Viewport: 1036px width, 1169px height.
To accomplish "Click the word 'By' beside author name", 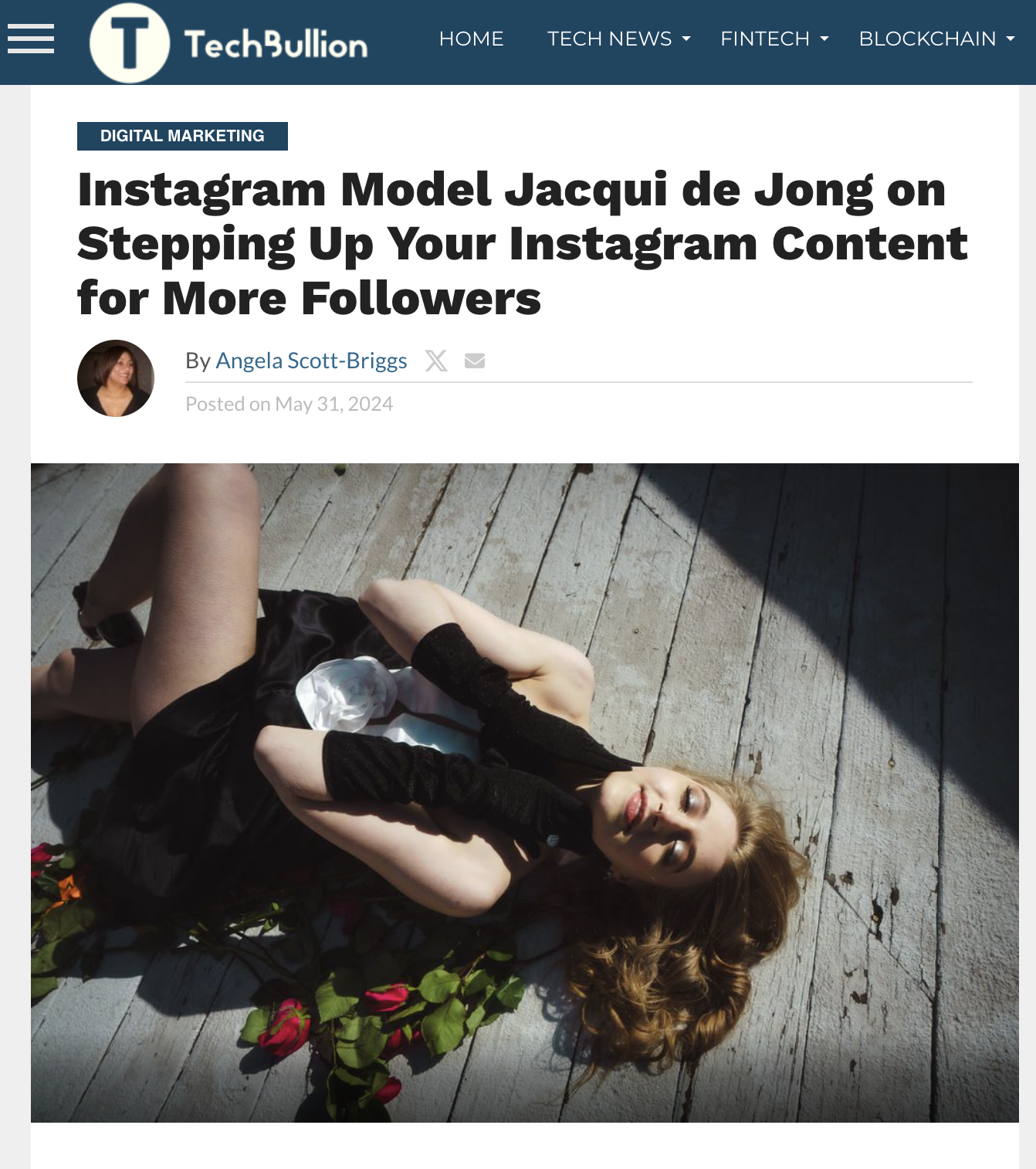I will coord(198,361).
